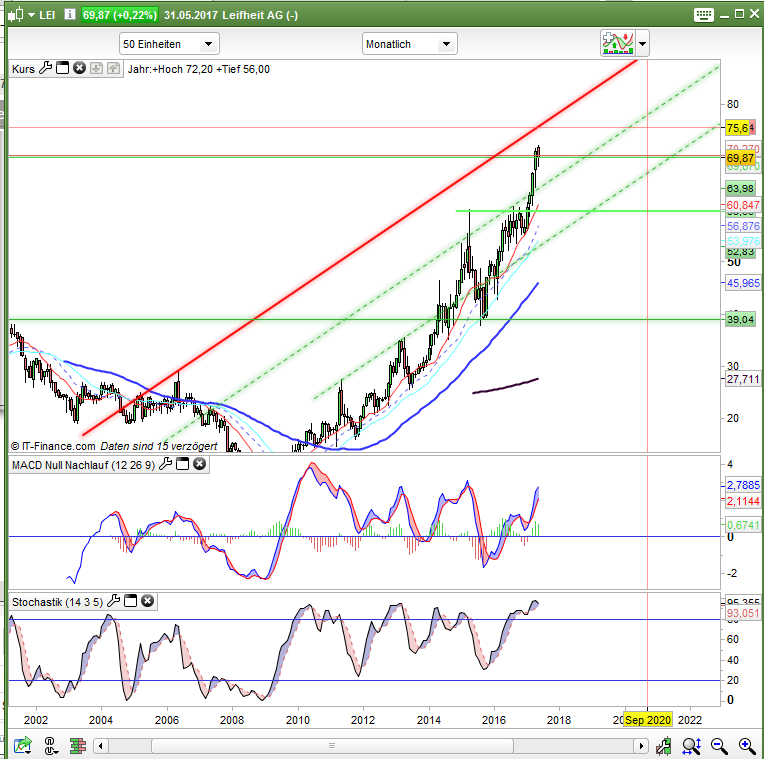Click the 2,7885 MACD value label
The width and height of the screenshot is (764, 759).
(743, 485)
